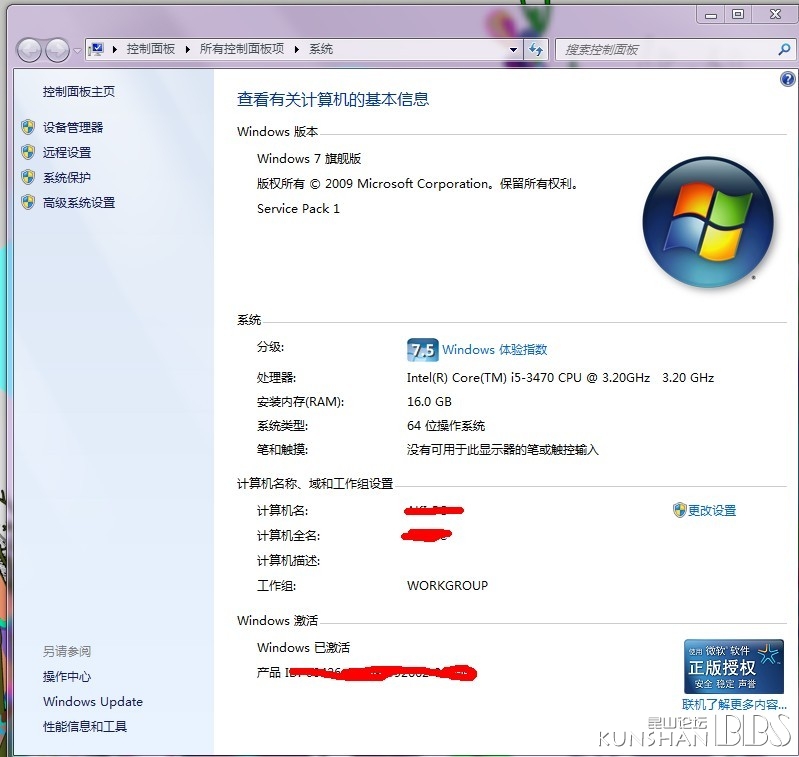Click the shield icon beside 更改设置
This screenshot has height=757, width=799.
click(x=680, y=510)
